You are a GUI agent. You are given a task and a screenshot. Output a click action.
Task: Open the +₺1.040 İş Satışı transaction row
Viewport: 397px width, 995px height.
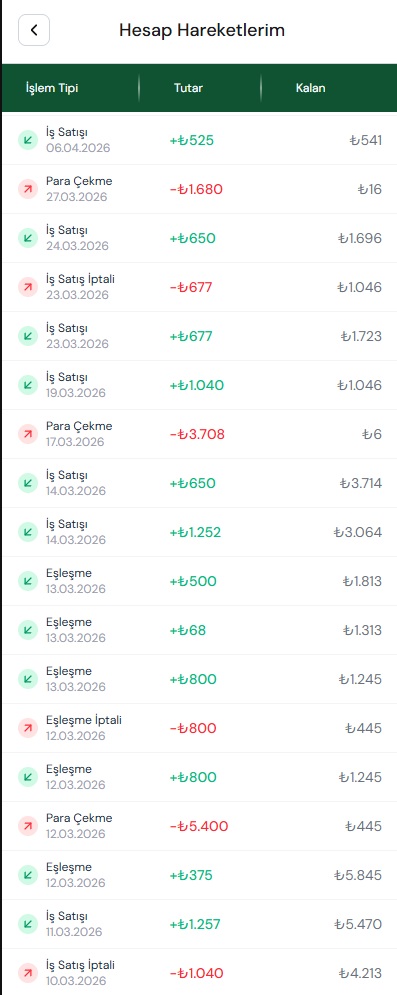coord(199,385)
